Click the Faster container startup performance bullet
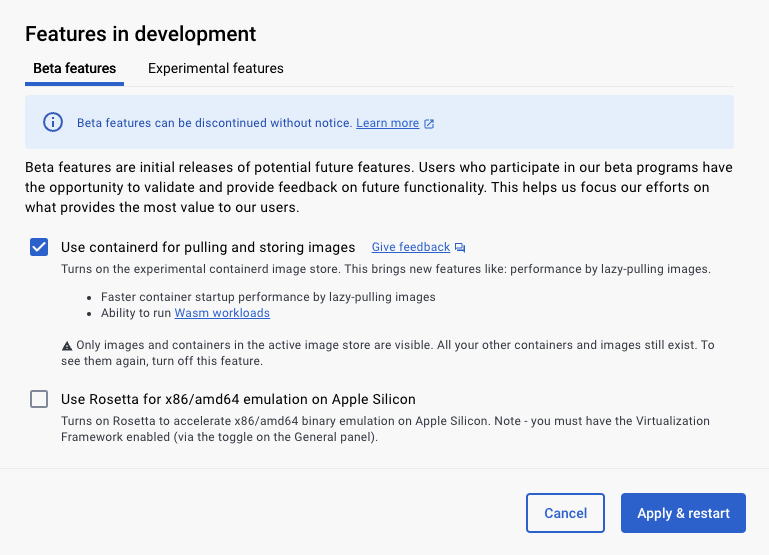Viewport: 769px width, 555px height. coord(268,297)
